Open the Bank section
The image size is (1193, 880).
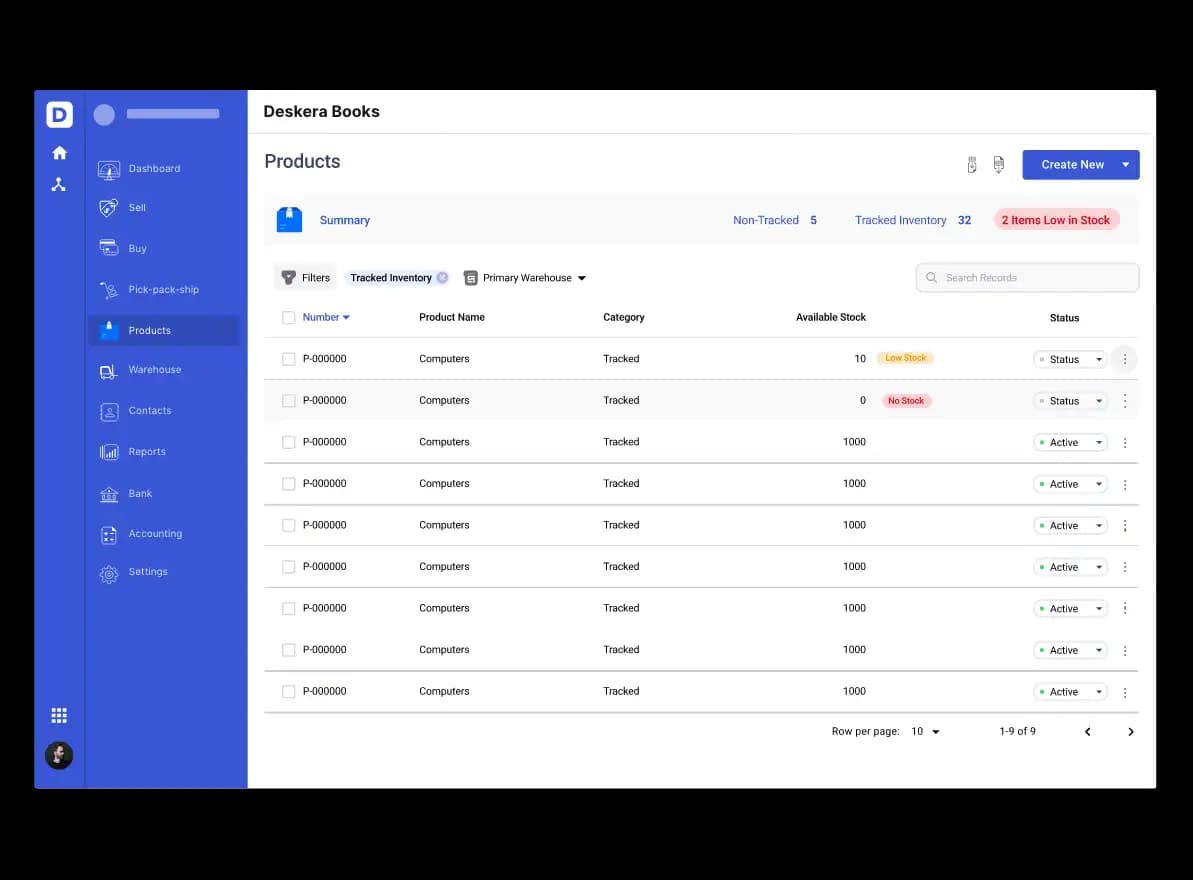[138, 493]
